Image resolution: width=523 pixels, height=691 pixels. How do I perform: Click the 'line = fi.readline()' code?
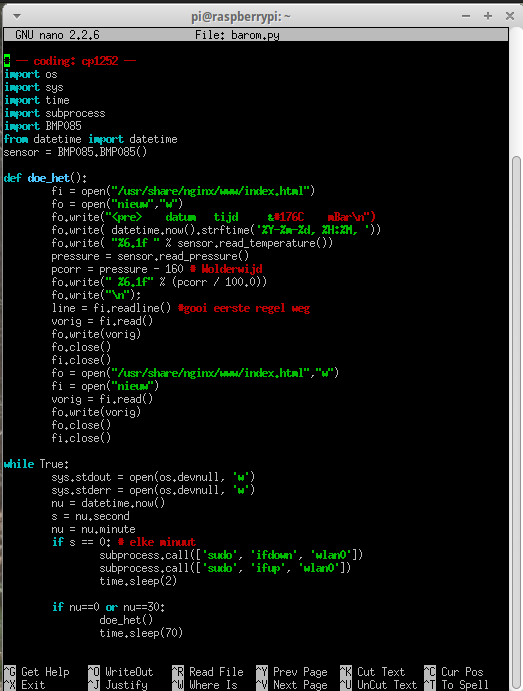111,308
